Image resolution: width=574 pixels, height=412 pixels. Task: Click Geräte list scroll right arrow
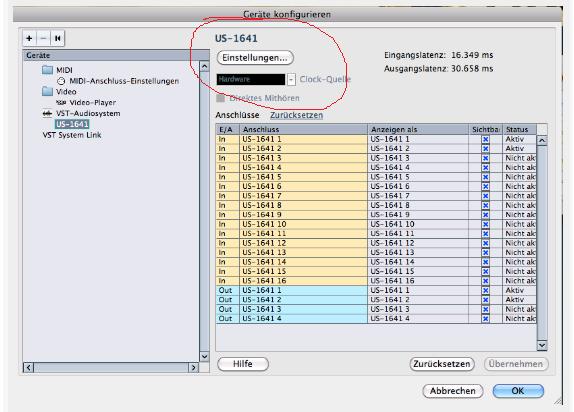click(193, 367)
